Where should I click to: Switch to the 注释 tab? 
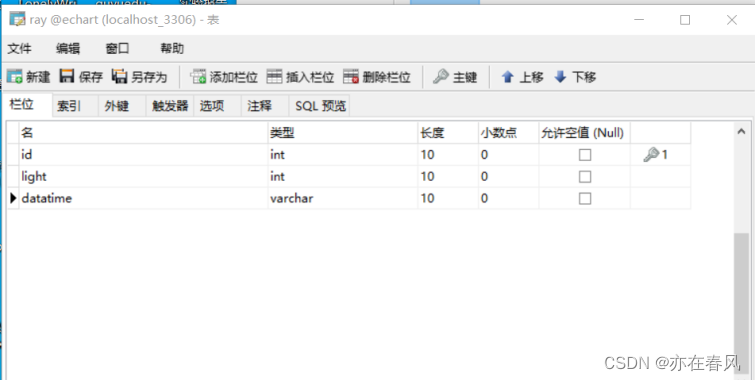[265, 106]
